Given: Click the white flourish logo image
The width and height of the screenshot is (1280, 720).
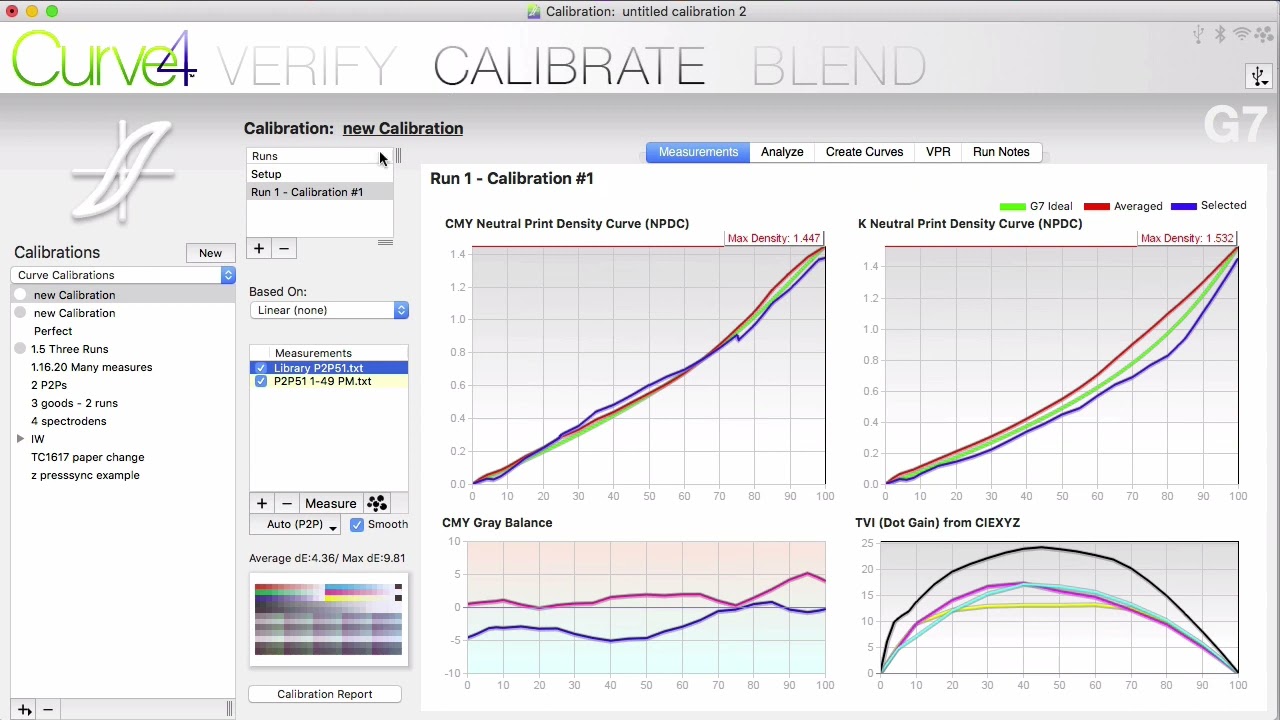Looking at the screenshot, I should 122,170.
